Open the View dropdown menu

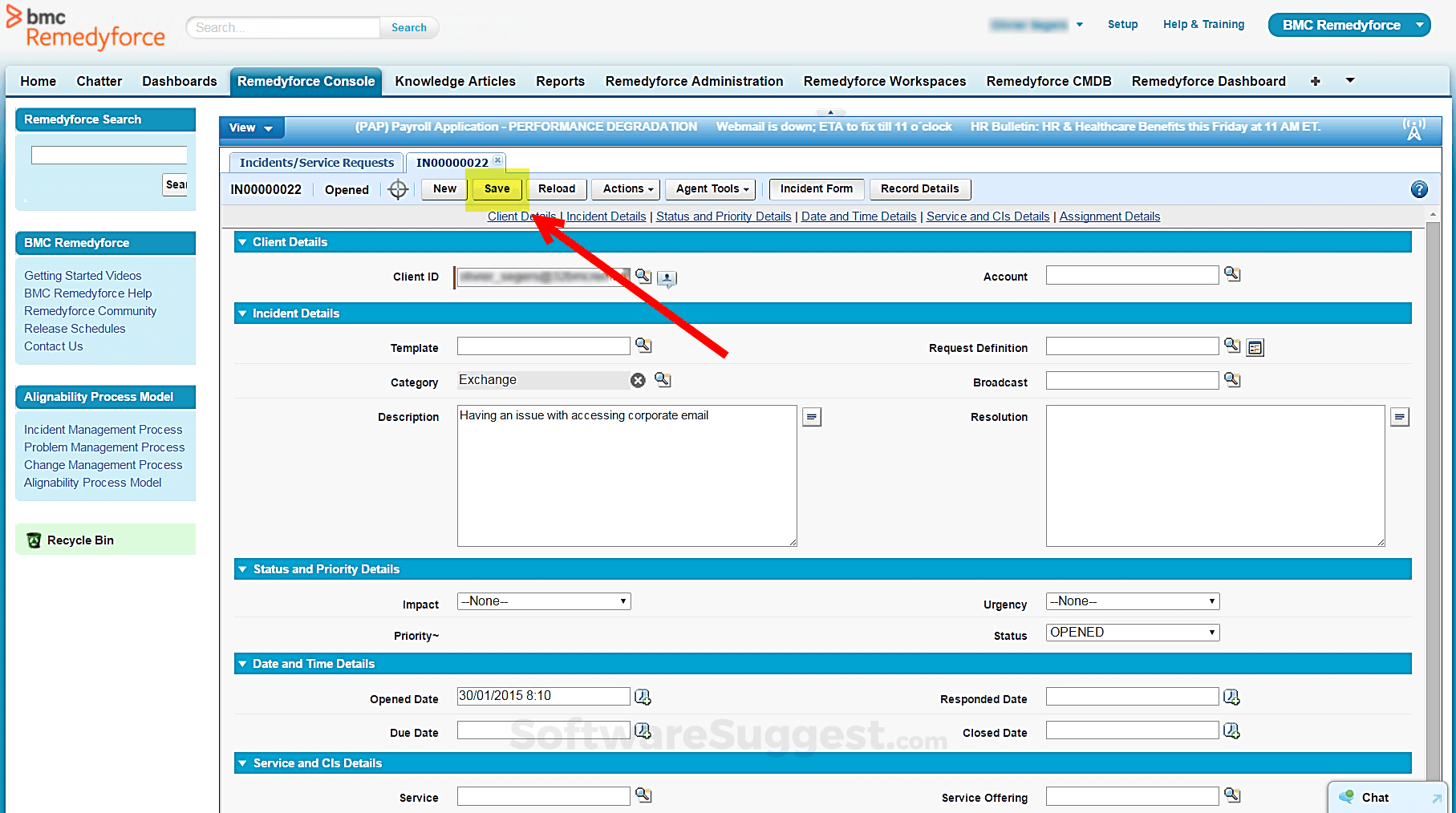point(251,128)
